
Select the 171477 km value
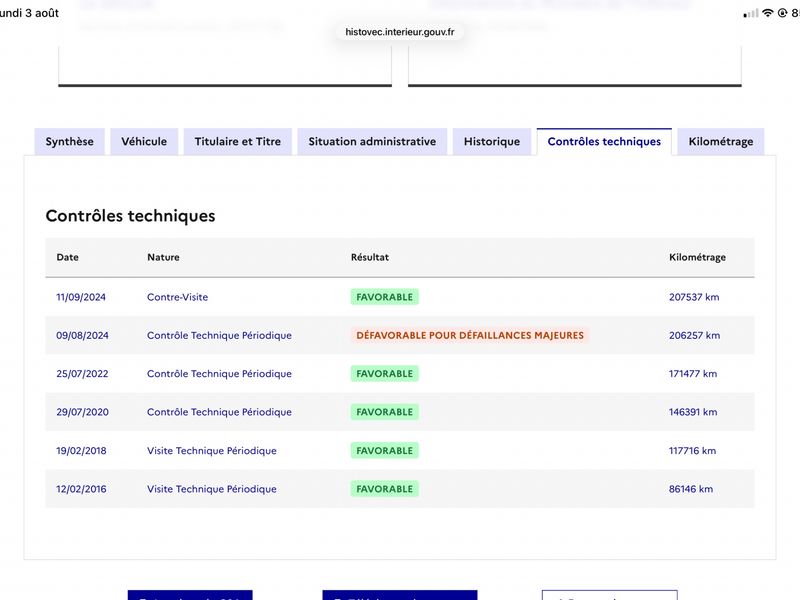[x=693, y=373]
